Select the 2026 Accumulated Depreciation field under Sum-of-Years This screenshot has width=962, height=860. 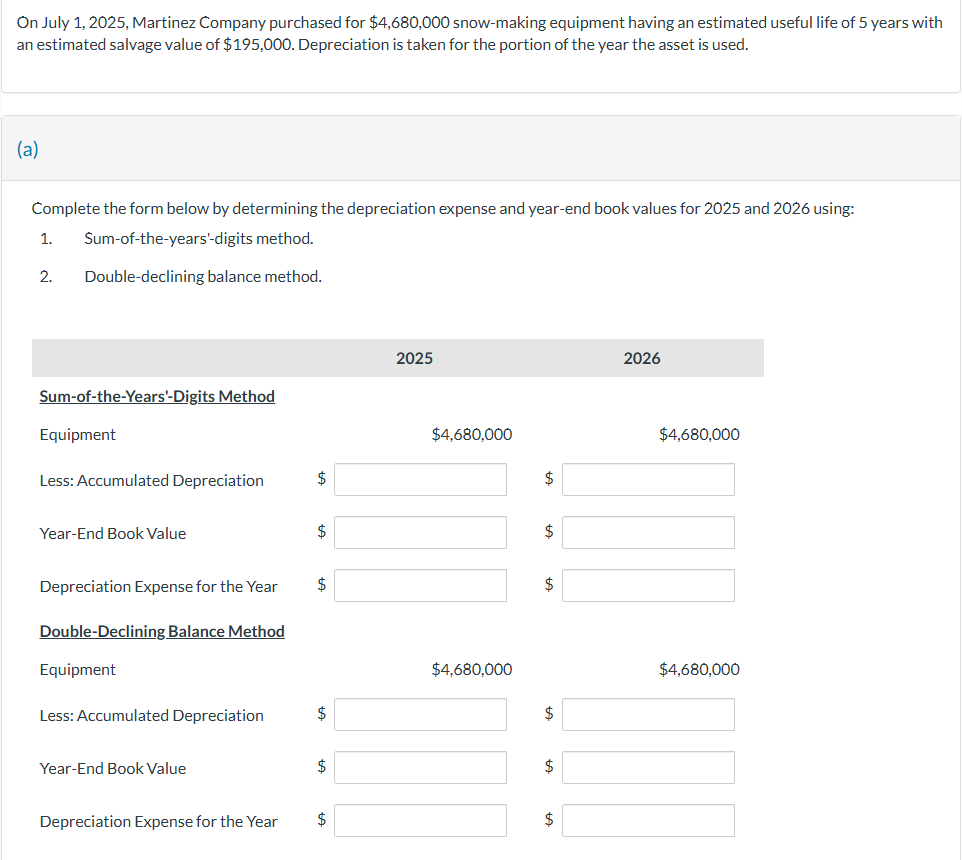coord(648,479)
